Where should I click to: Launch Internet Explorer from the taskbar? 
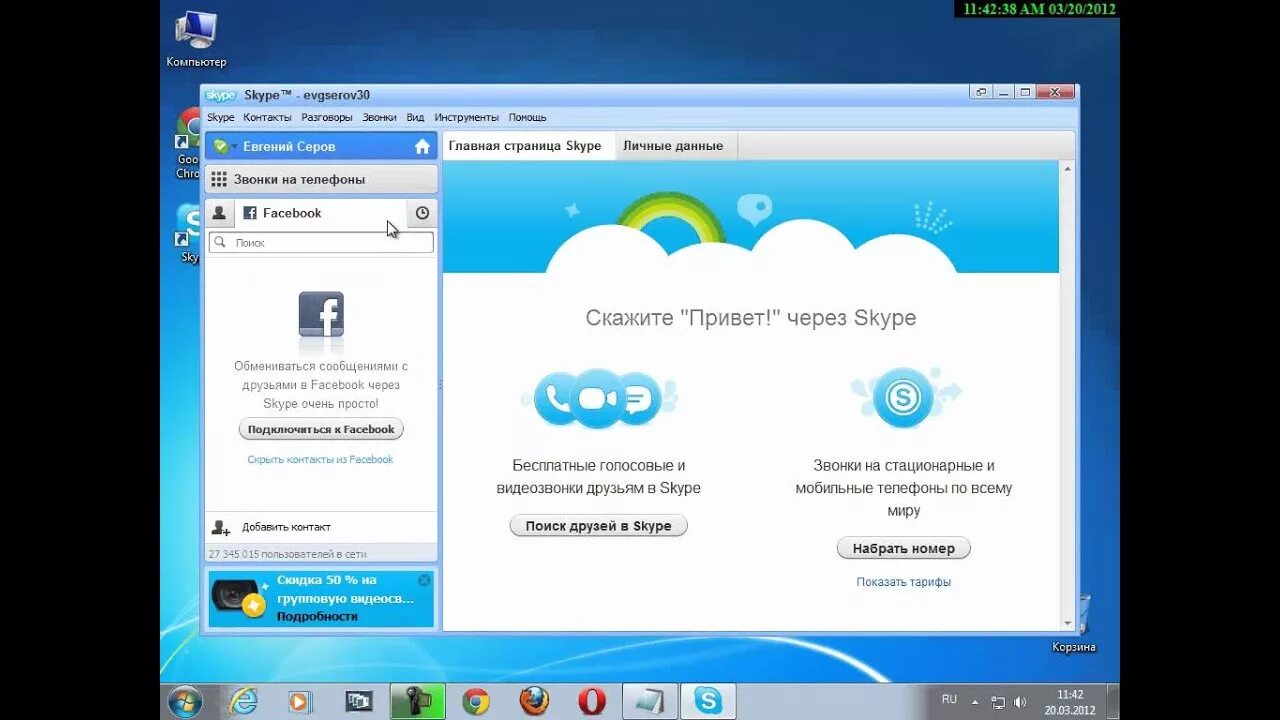(243, 701)
